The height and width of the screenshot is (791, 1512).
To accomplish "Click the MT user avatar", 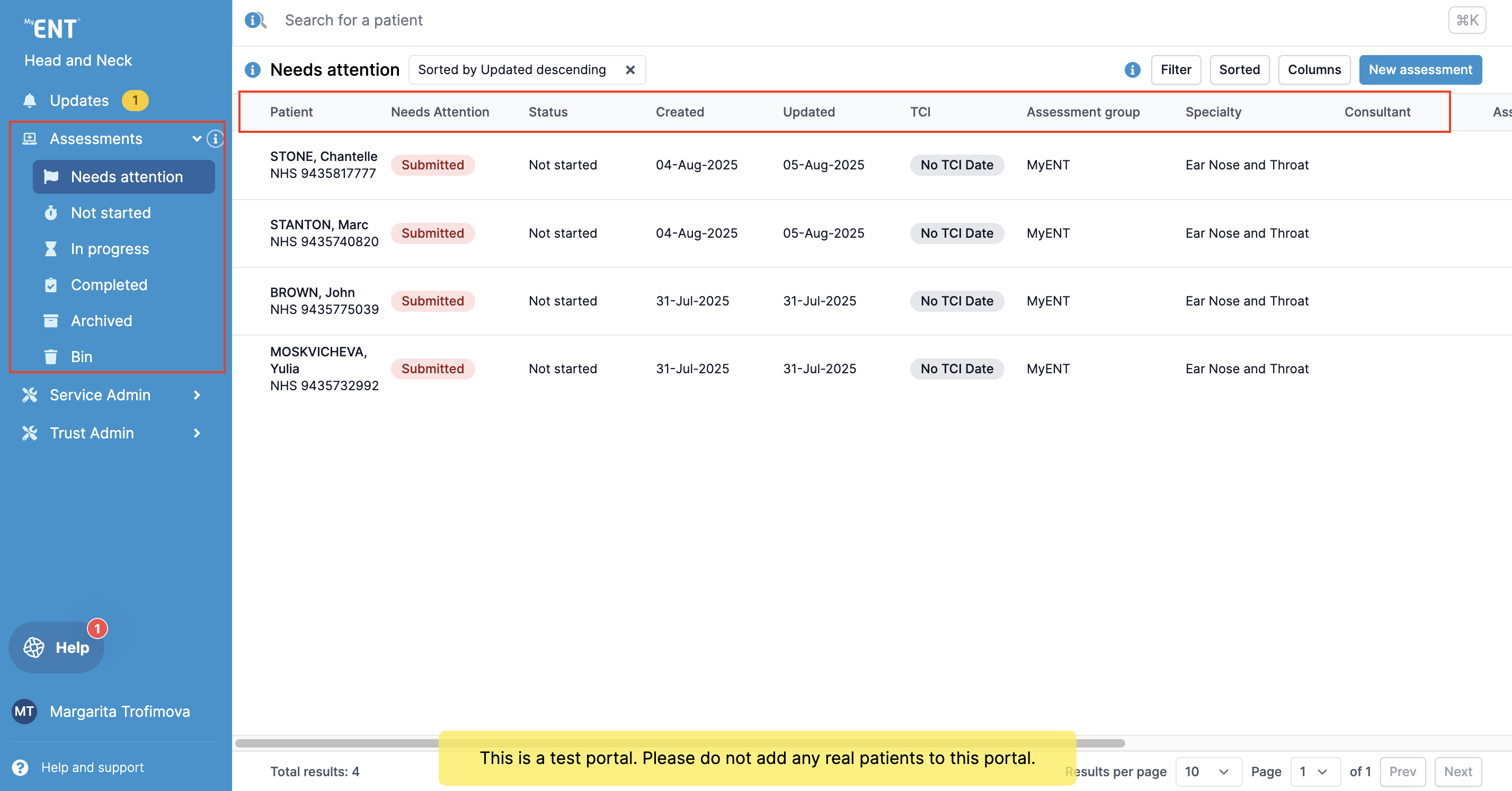I will pyautogui.click(x=24, y=711).
